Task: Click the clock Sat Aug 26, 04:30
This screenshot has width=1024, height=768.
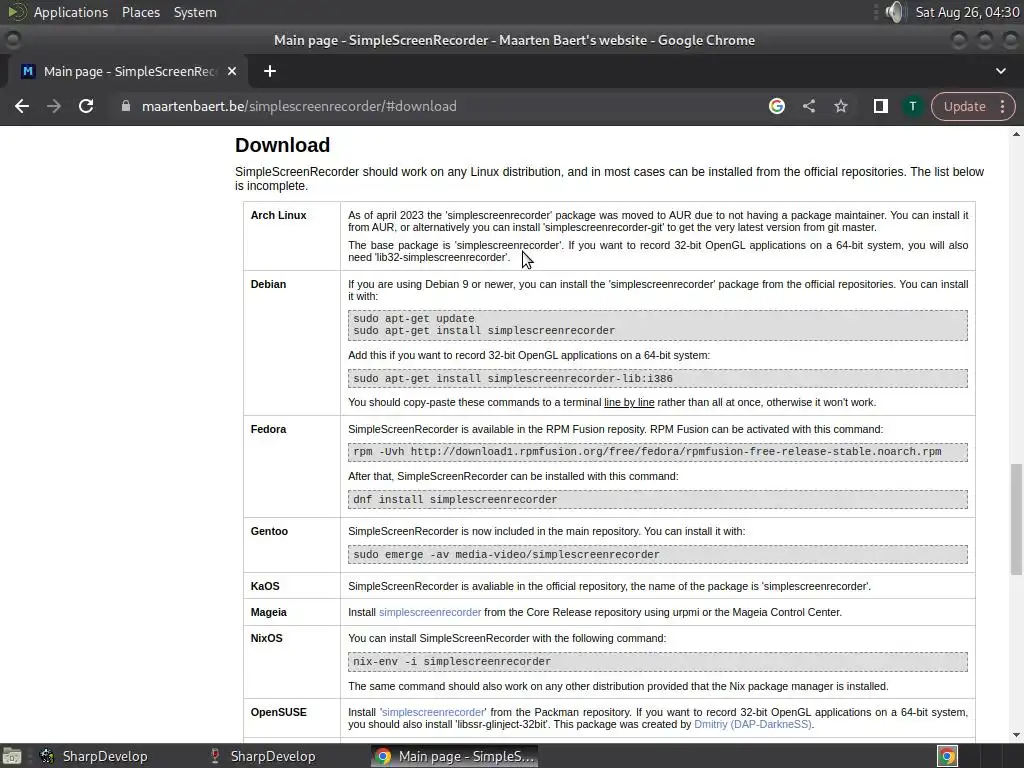Action: [967, 12]
